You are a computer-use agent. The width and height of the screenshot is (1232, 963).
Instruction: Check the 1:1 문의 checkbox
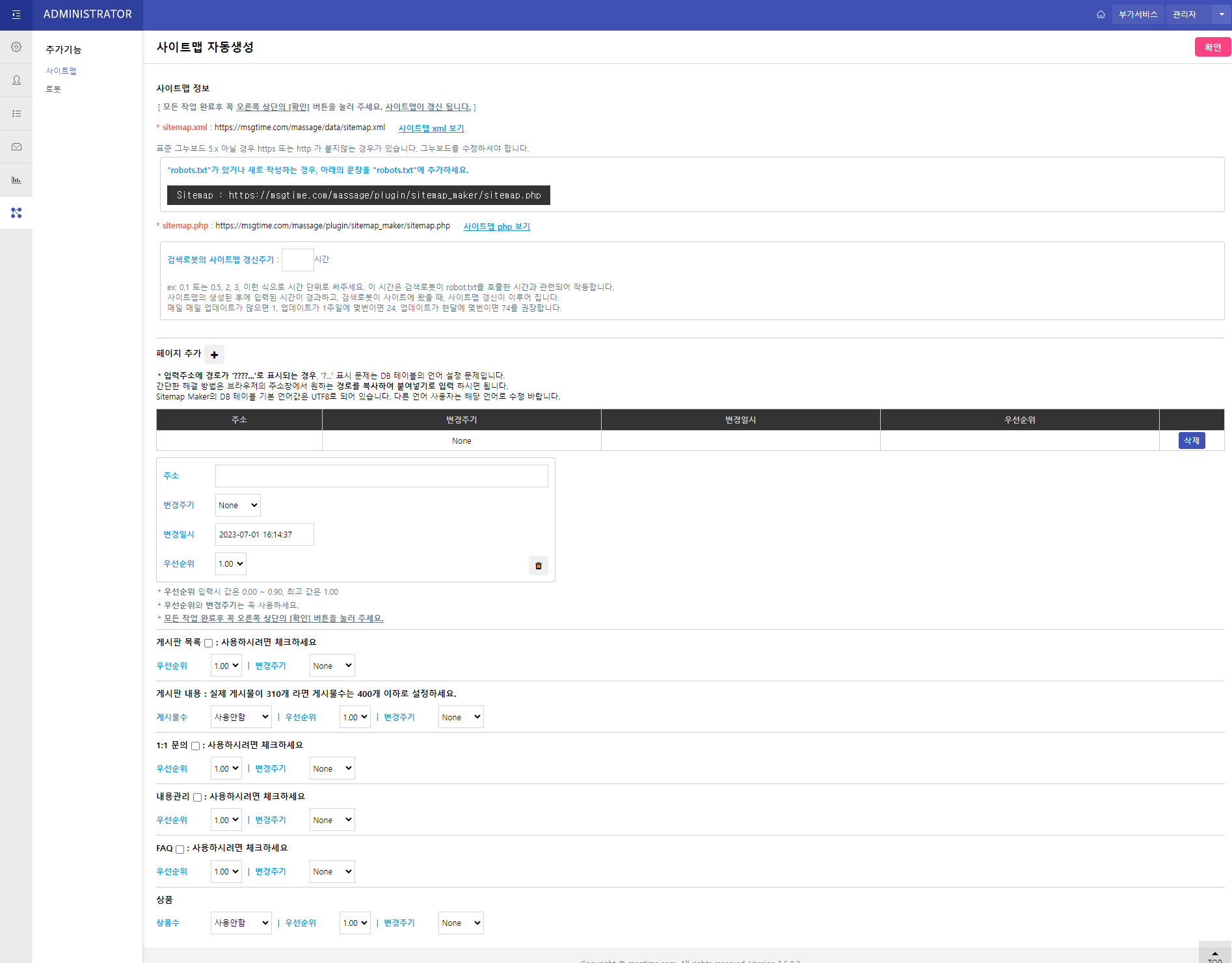pos(195,746)
